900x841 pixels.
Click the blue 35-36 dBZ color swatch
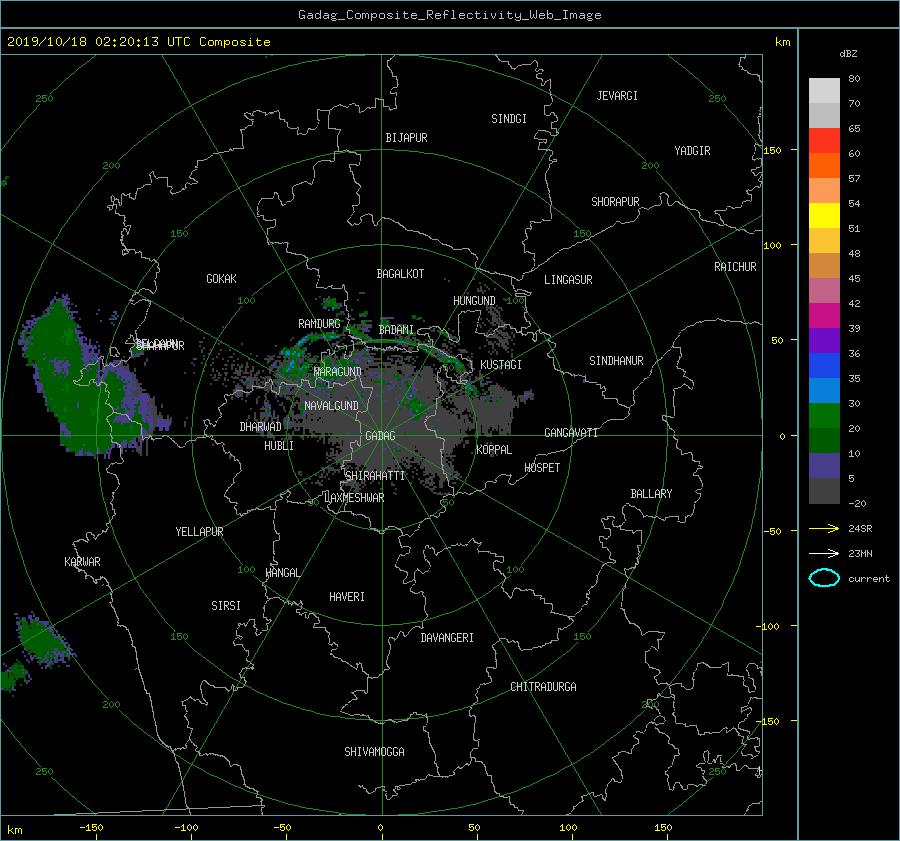[824, 366]
